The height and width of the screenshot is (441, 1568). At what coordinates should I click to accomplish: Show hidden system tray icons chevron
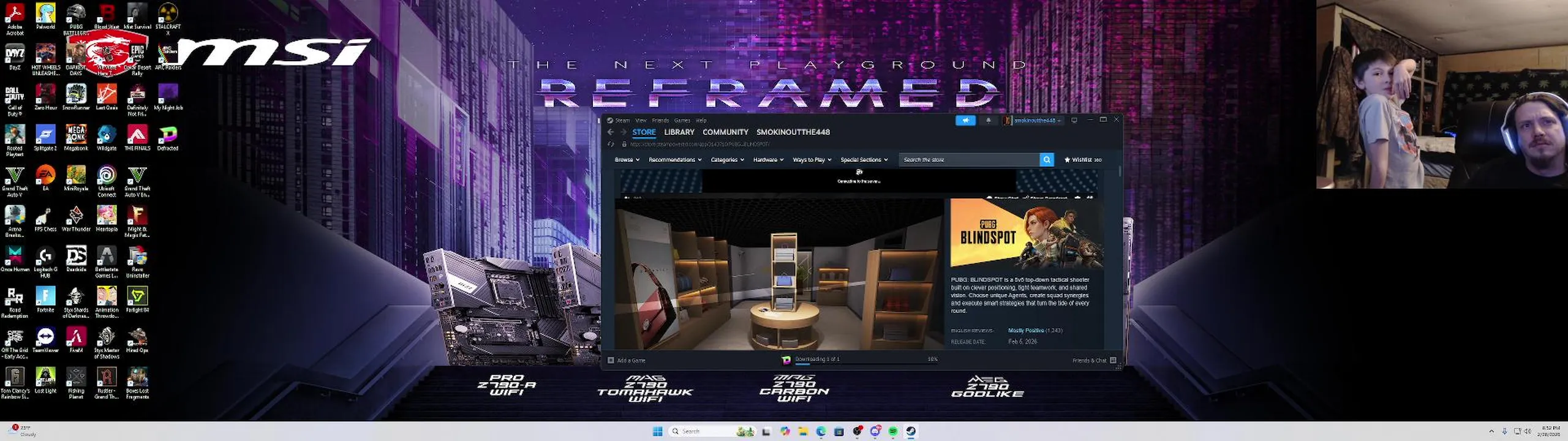[x=1491, y=431]
